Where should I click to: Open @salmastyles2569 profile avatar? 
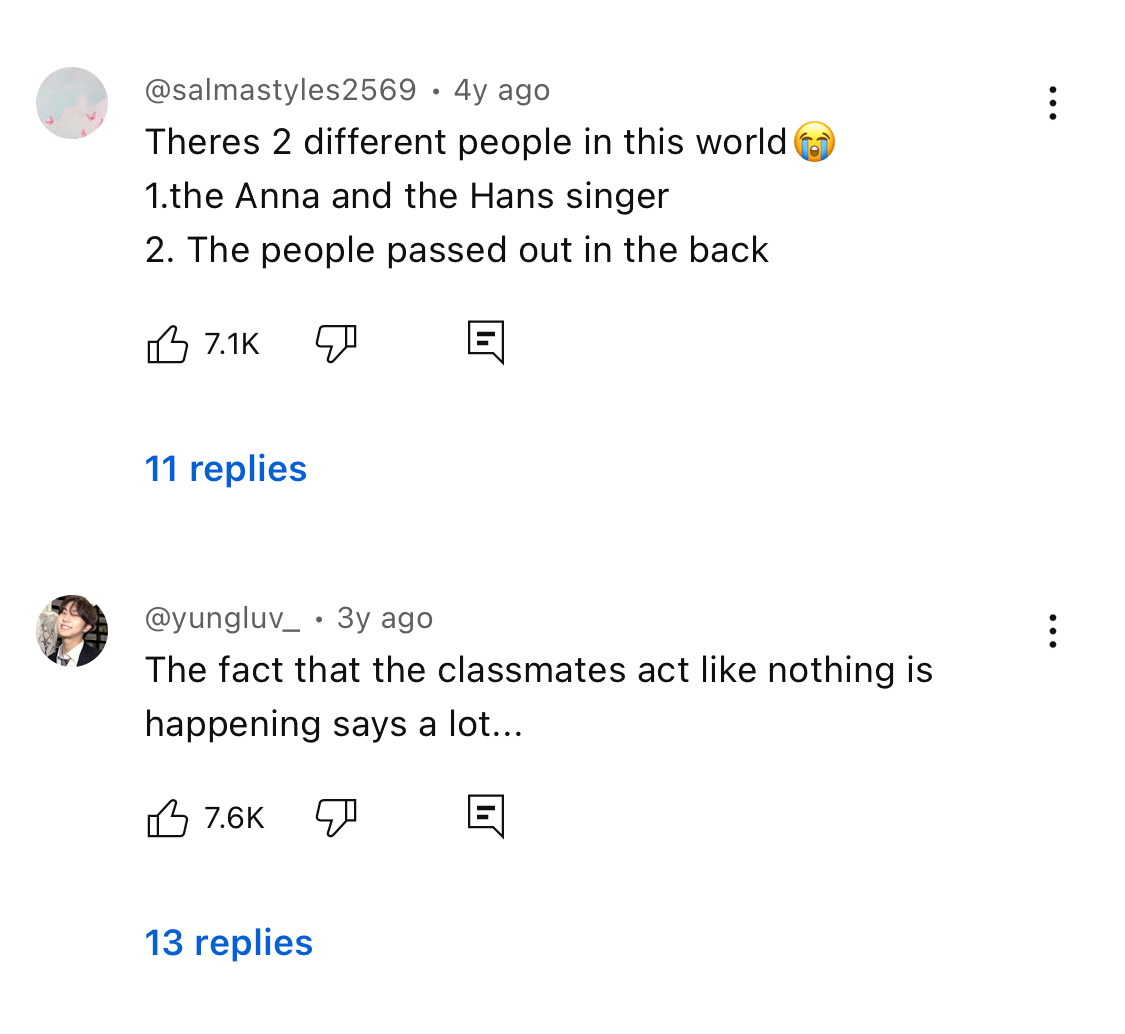point(72,104)
